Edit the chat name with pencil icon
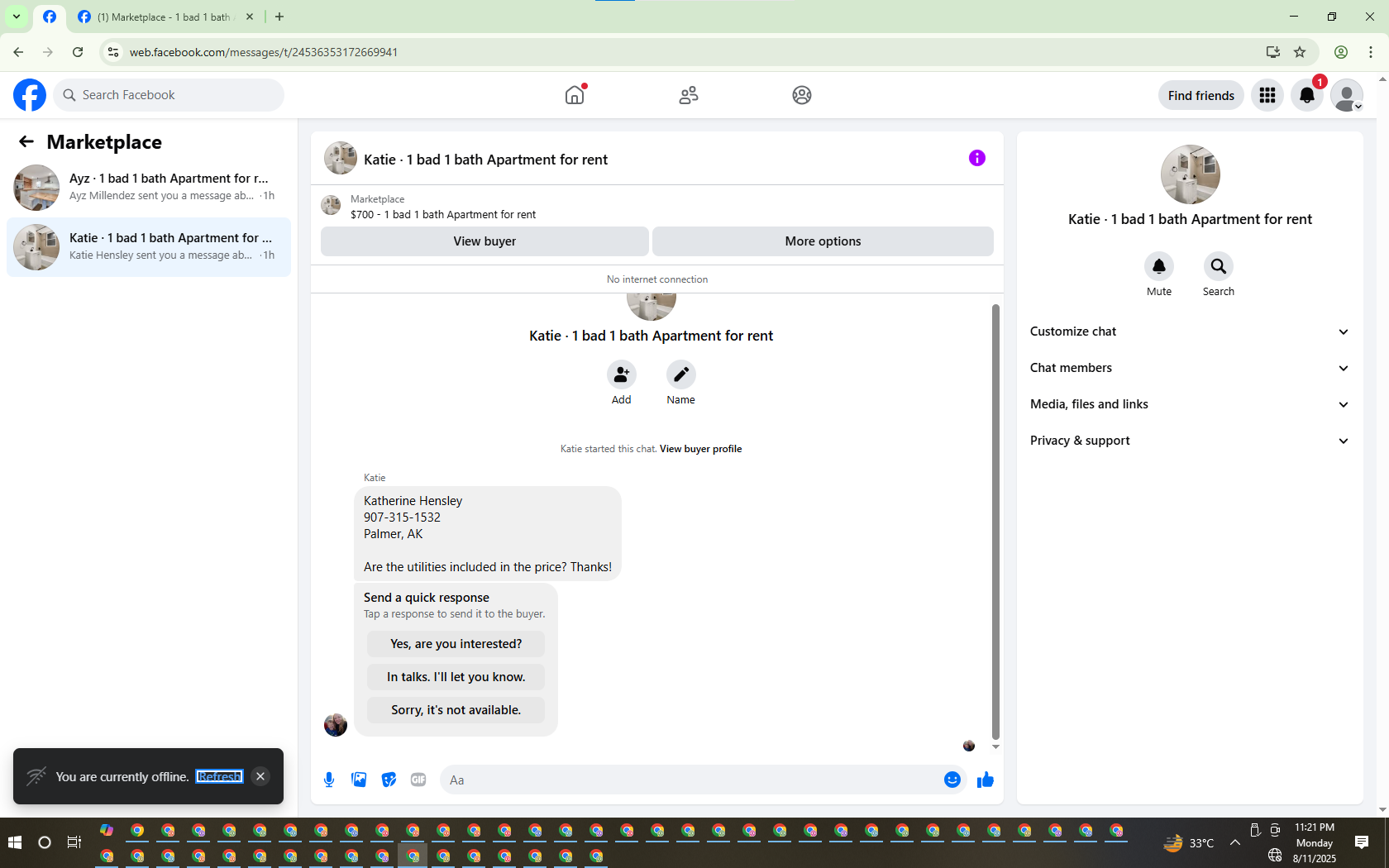 click(681, 374)
